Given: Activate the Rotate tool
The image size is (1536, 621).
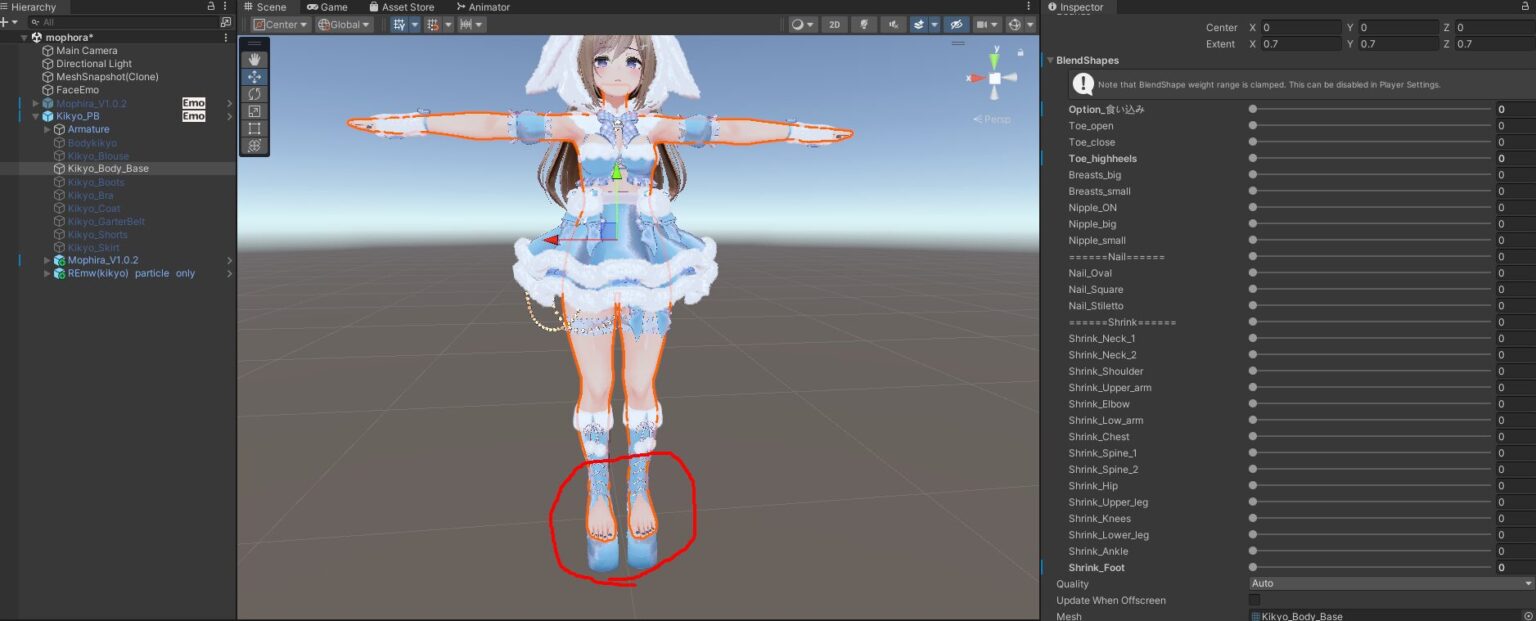Looking at the screenshot, I should tap(254, 93).
